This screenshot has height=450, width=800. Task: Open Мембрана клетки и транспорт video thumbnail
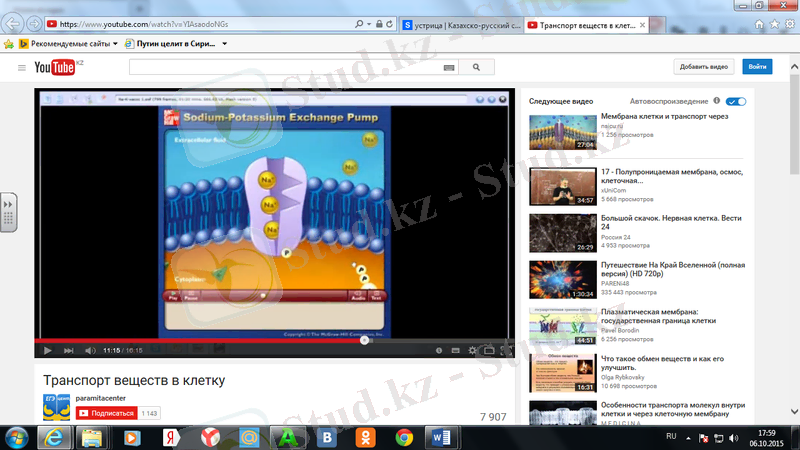561,131
